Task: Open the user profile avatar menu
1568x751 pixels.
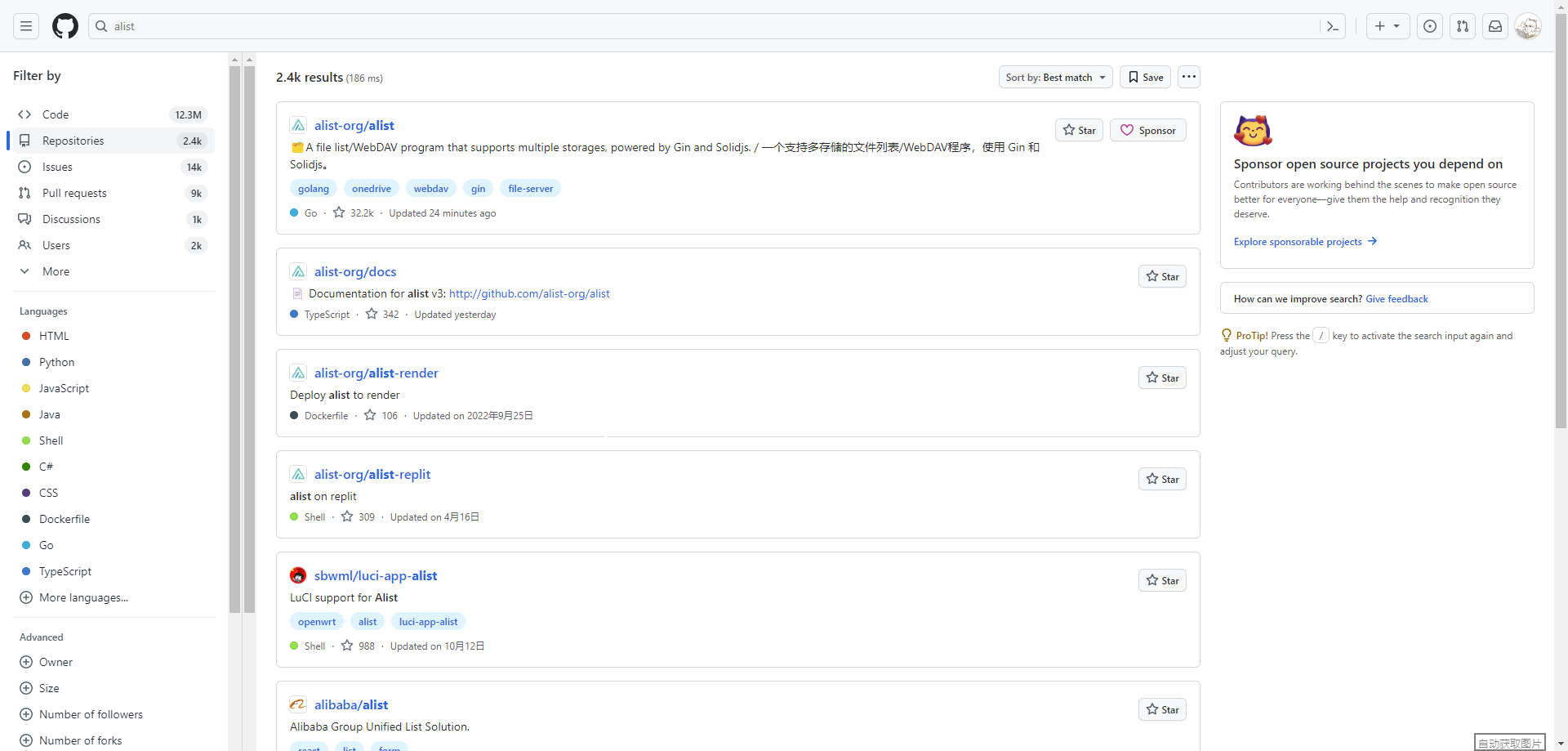Action: click(1528, 26)
